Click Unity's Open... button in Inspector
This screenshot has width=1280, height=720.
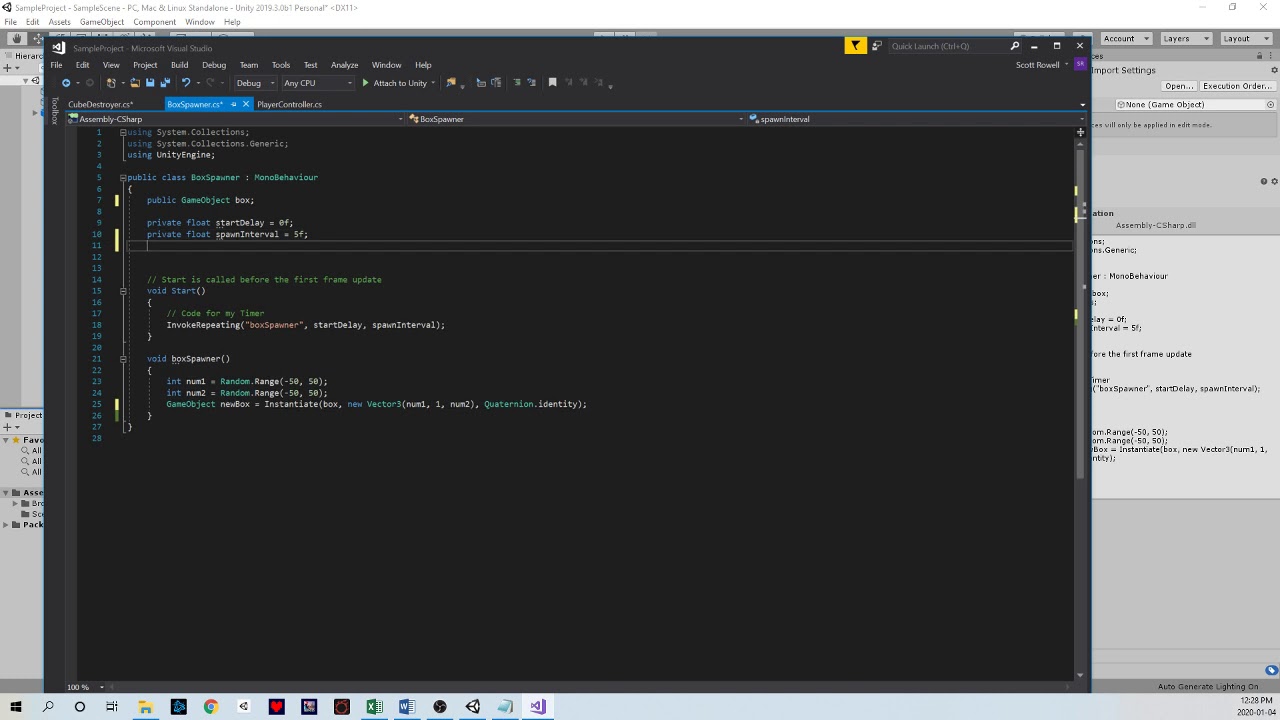[x=1178, y=86]
